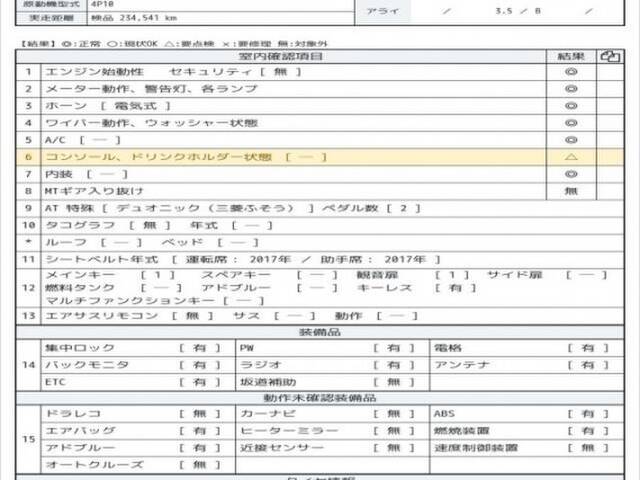Click the キーレス label
The image size is (640, 480).
384,288
